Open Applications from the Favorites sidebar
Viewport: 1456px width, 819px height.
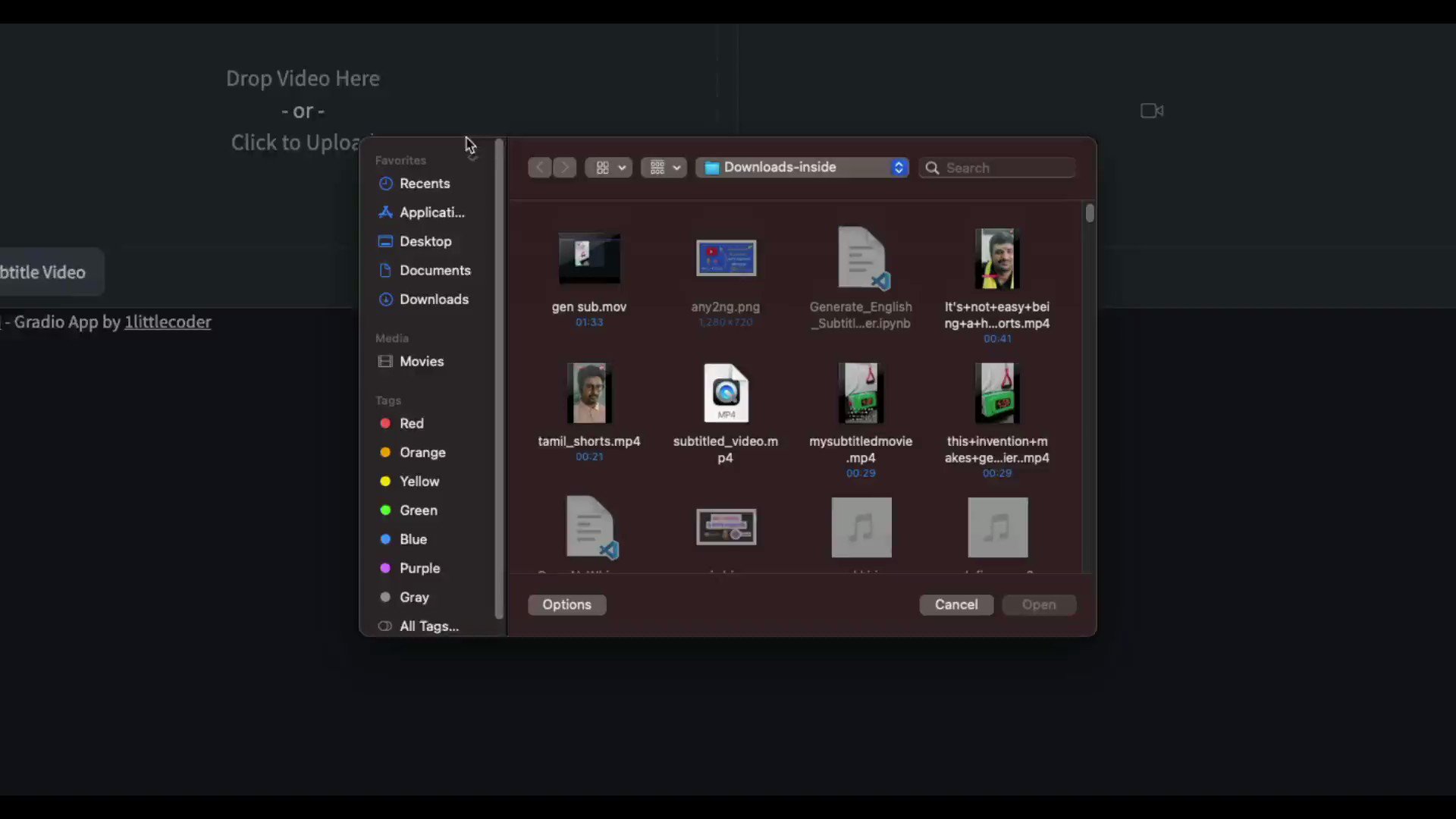click(x=431, y=212)
